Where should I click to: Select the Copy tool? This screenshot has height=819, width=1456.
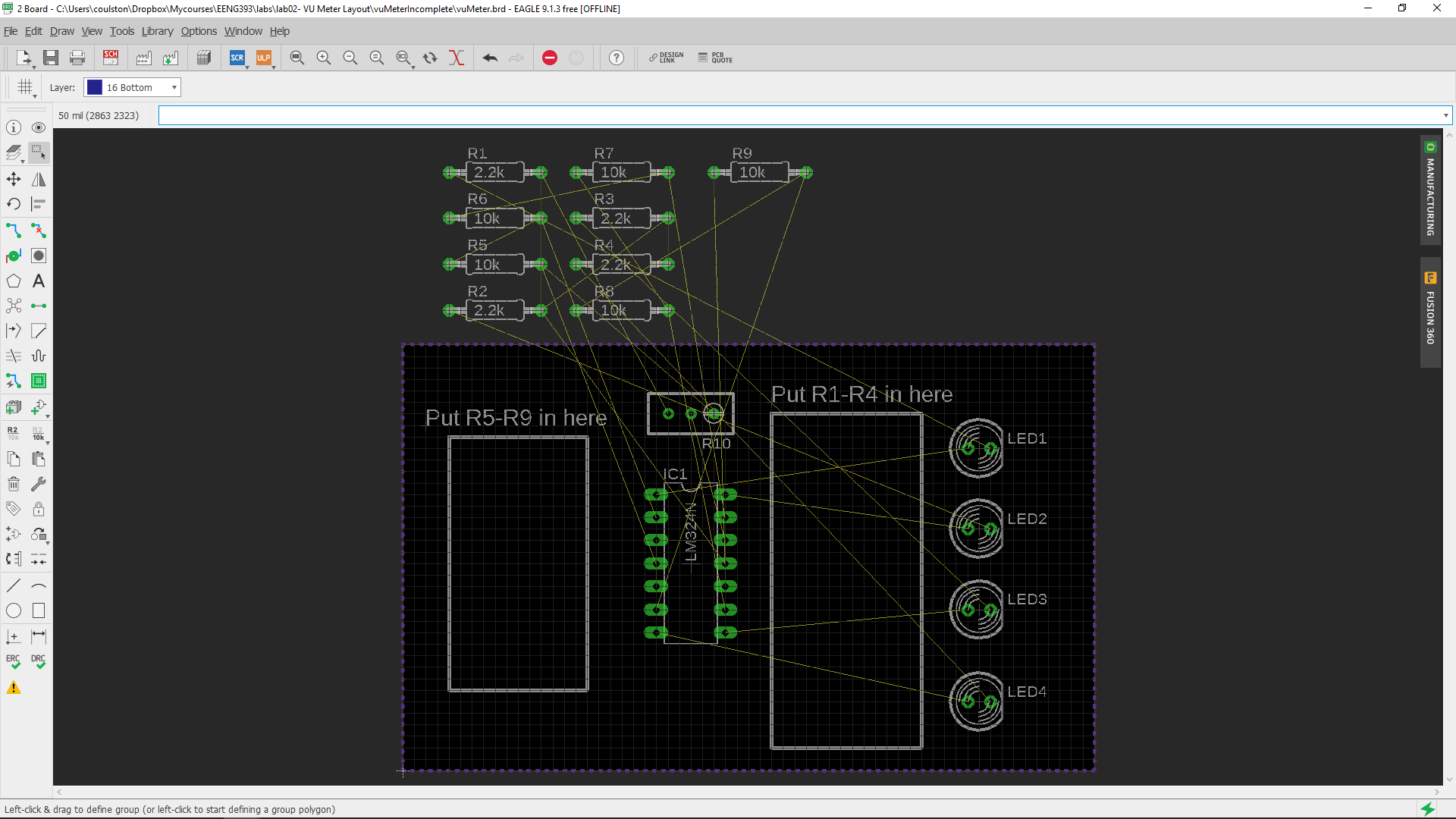(x=14, y=459)
